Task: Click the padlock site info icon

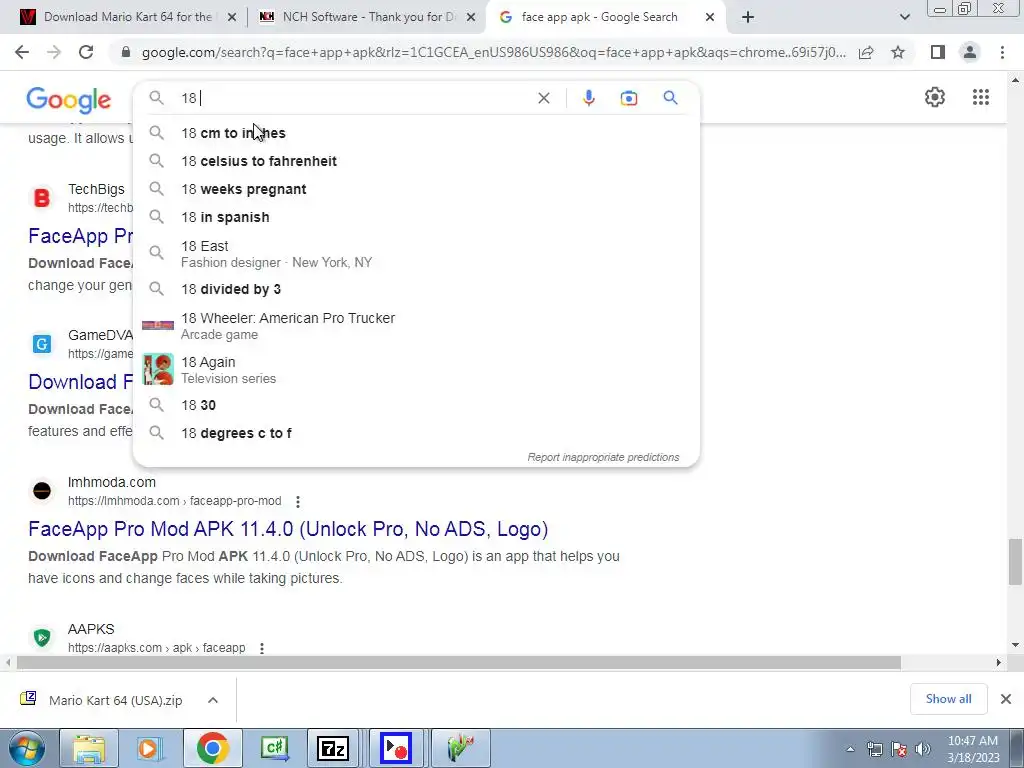Action: coord(126,52)
